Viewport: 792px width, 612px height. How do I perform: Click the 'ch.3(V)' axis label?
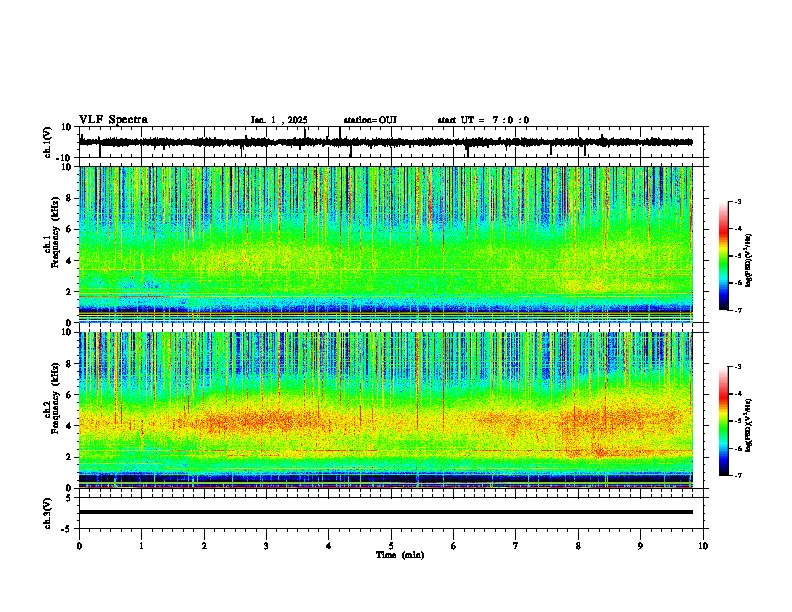[x=48, y=513]
